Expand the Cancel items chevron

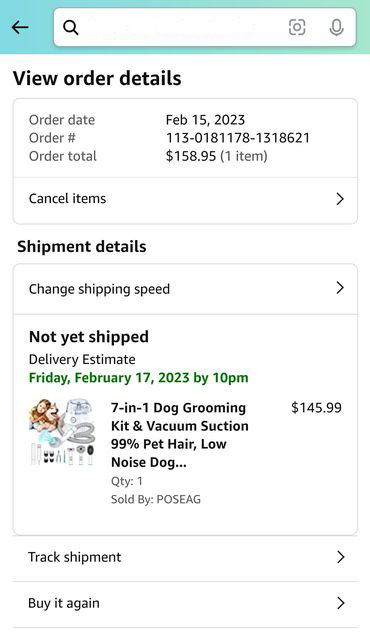340,199
